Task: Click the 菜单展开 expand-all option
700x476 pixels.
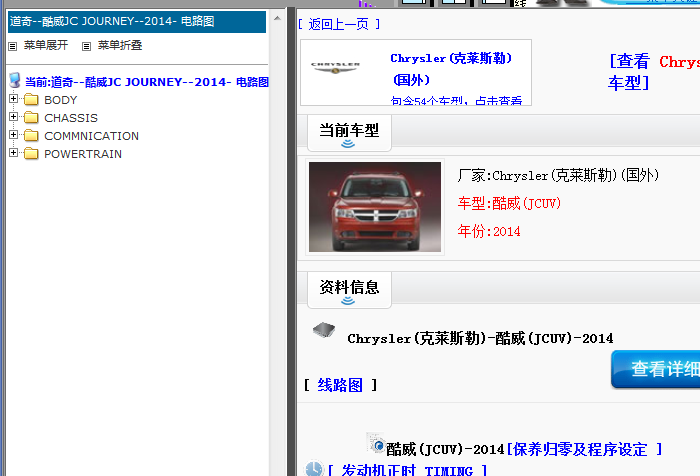Action: pyautogui.click(x=46, y=45)
